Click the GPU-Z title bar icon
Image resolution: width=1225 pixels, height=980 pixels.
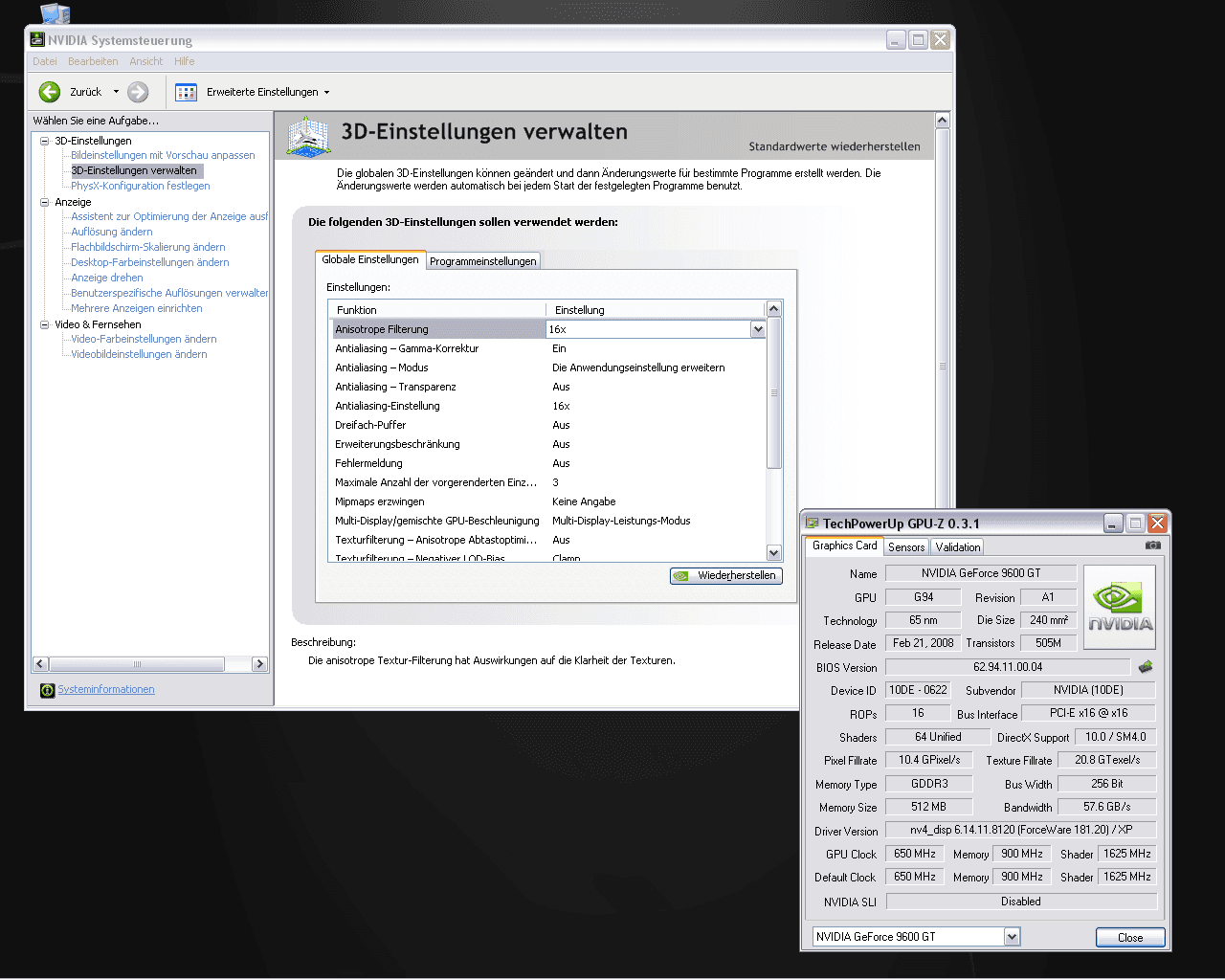pyautogui.click(x=813, y=523)
